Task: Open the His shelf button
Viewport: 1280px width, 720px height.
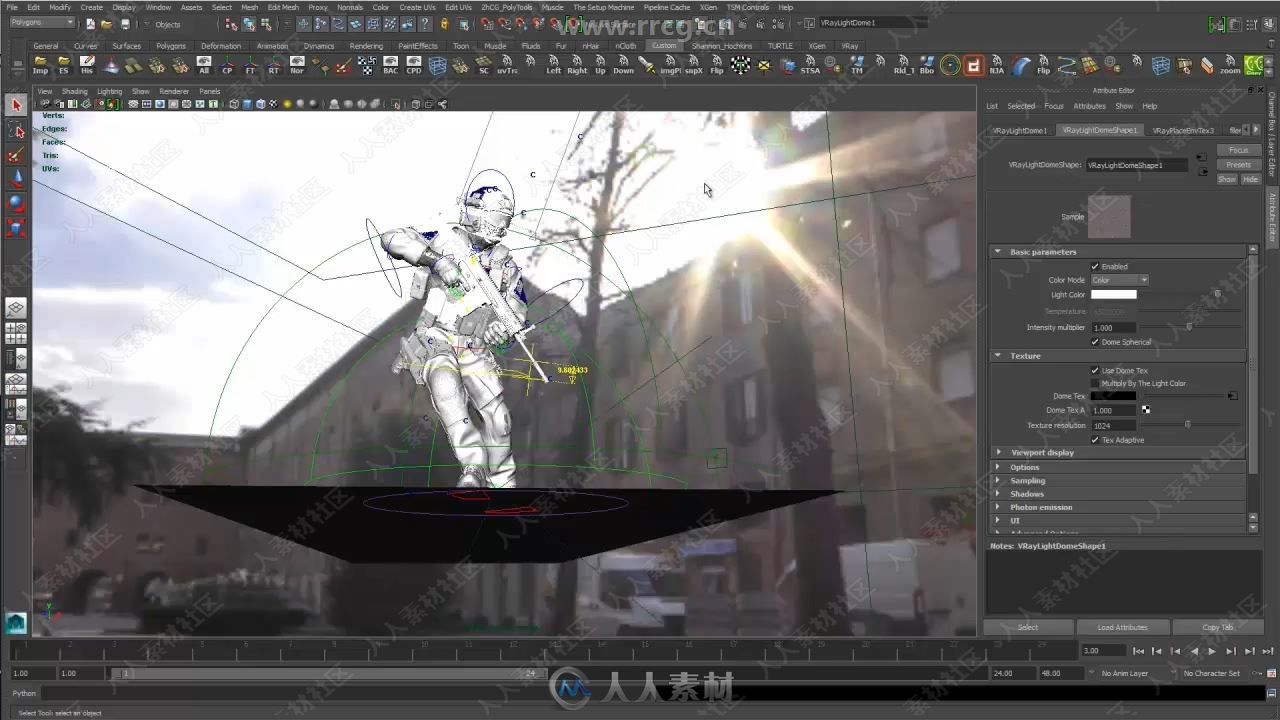Action: click(x=87, y=65)
